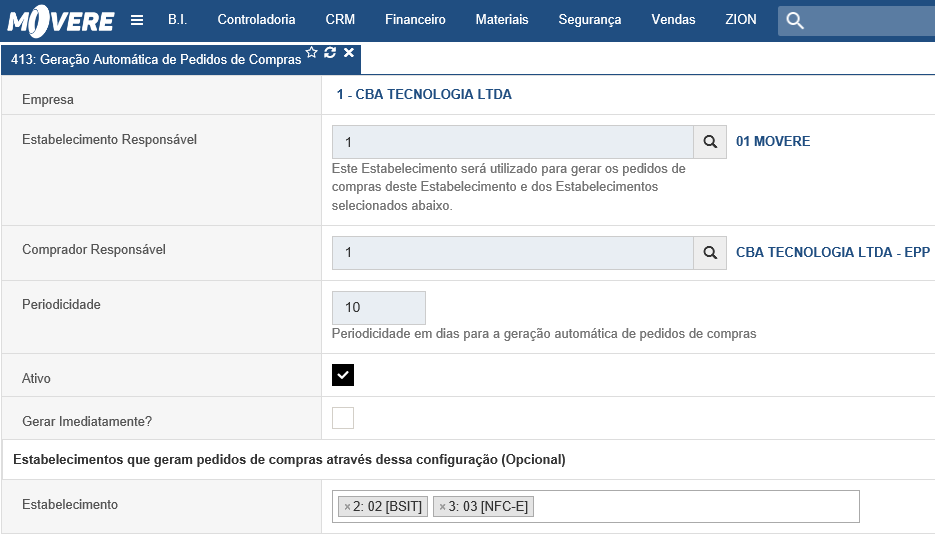Remove the 3: 03 [NFC-E] tag
The height and width of the screenshot is (537, 935).
point(442,507)
